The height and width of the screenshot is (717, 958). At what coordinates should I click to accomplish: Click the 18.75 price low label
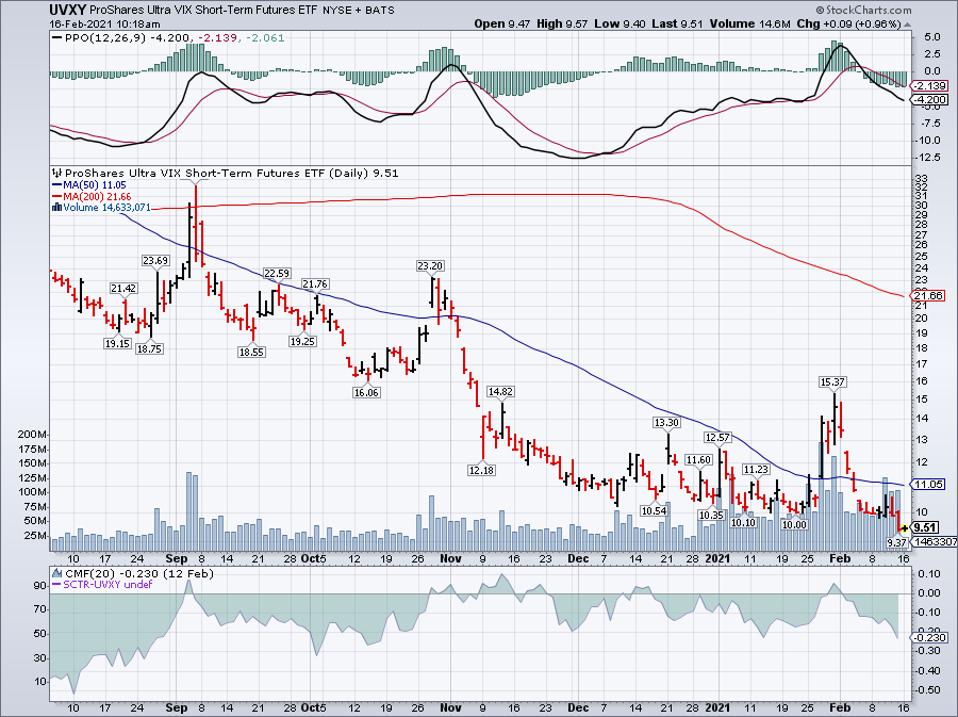click(150, 349)
